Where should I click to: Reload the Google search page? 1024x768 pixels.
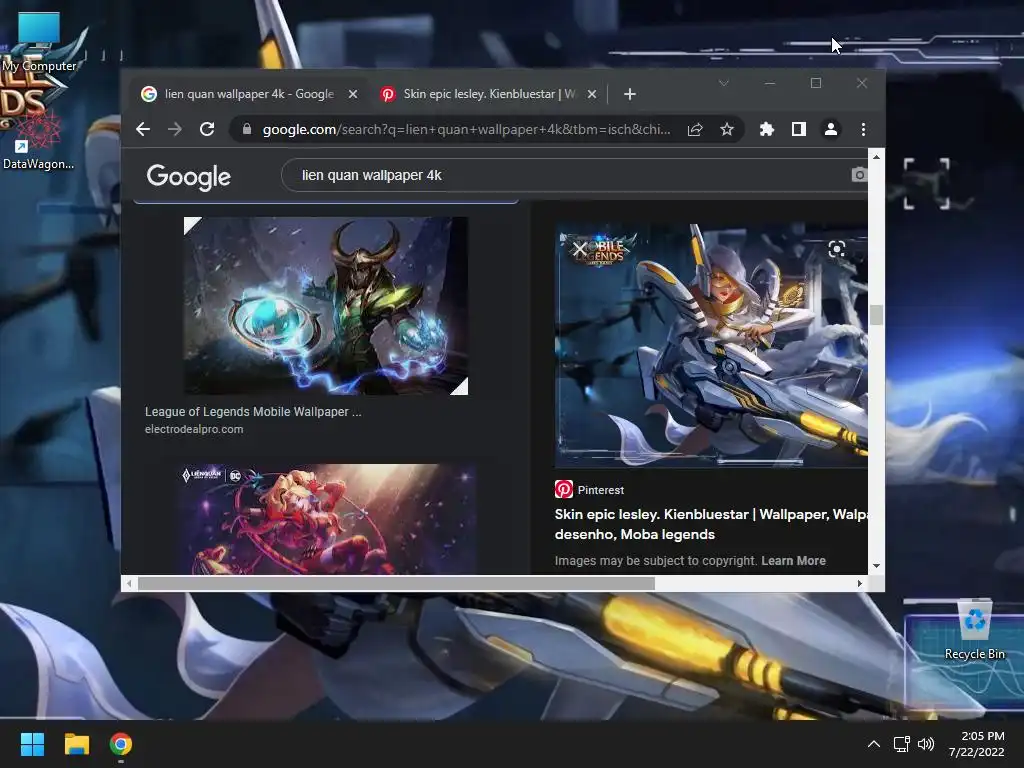click(207, 129)
